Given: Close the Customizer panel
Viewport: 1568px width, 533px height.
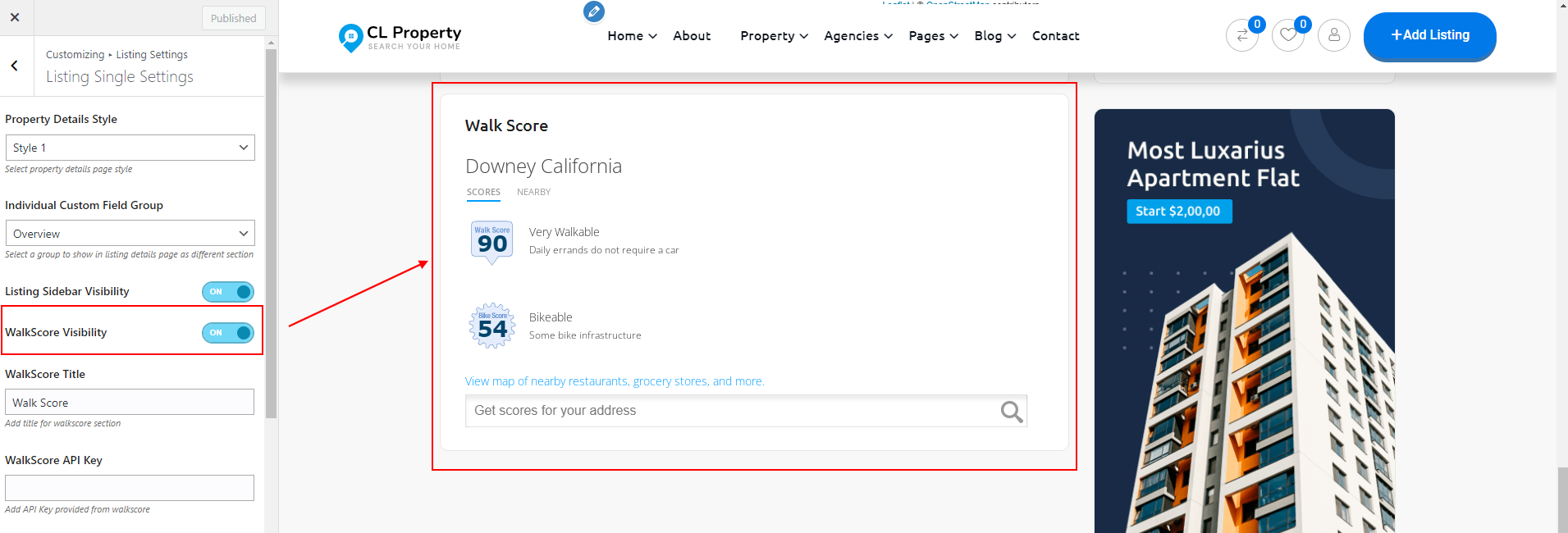Looking at the screenshot, I should (15, 17).
